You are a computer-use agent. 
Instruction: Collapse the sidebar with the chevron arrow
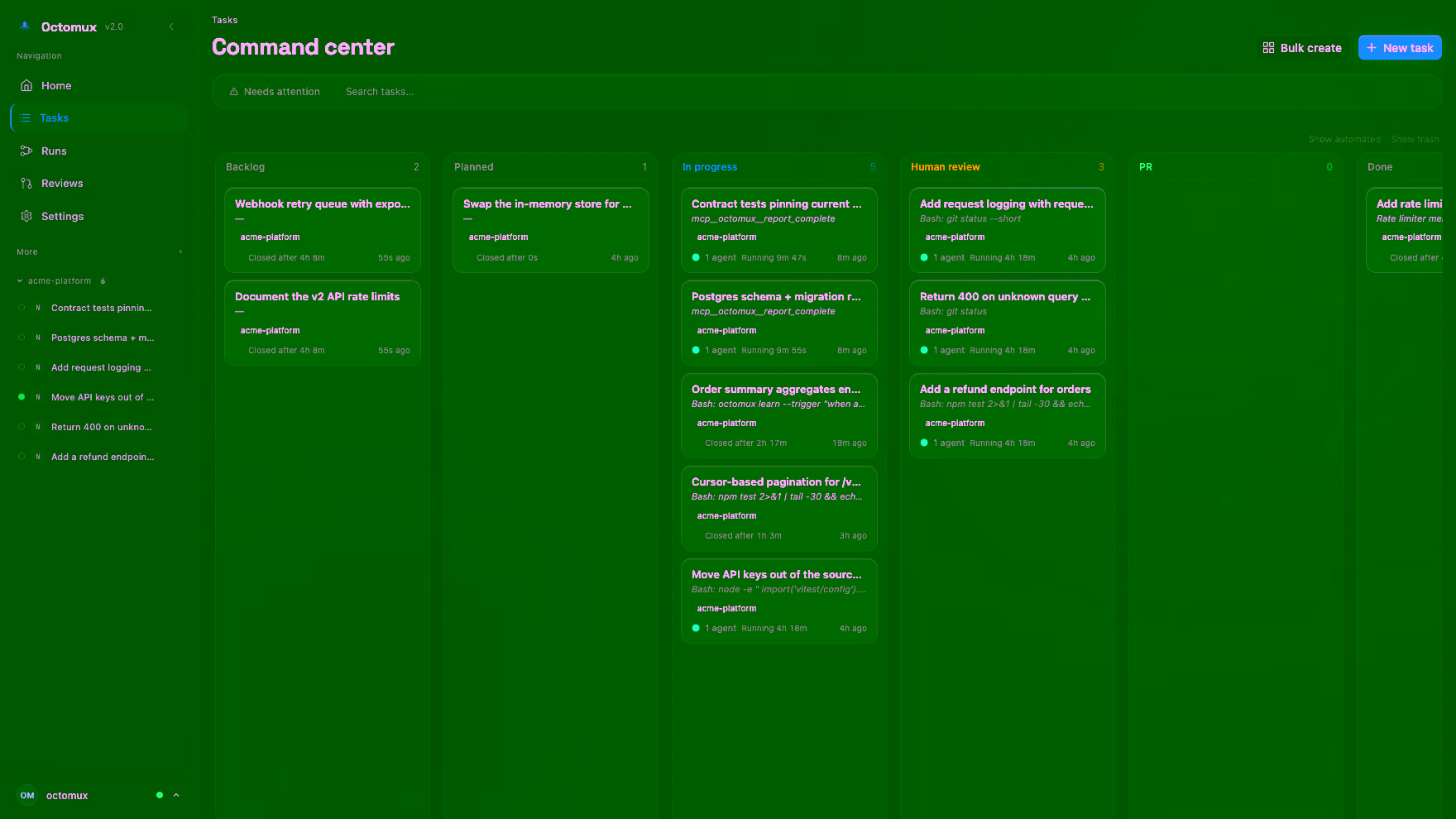tap(171, 26)
